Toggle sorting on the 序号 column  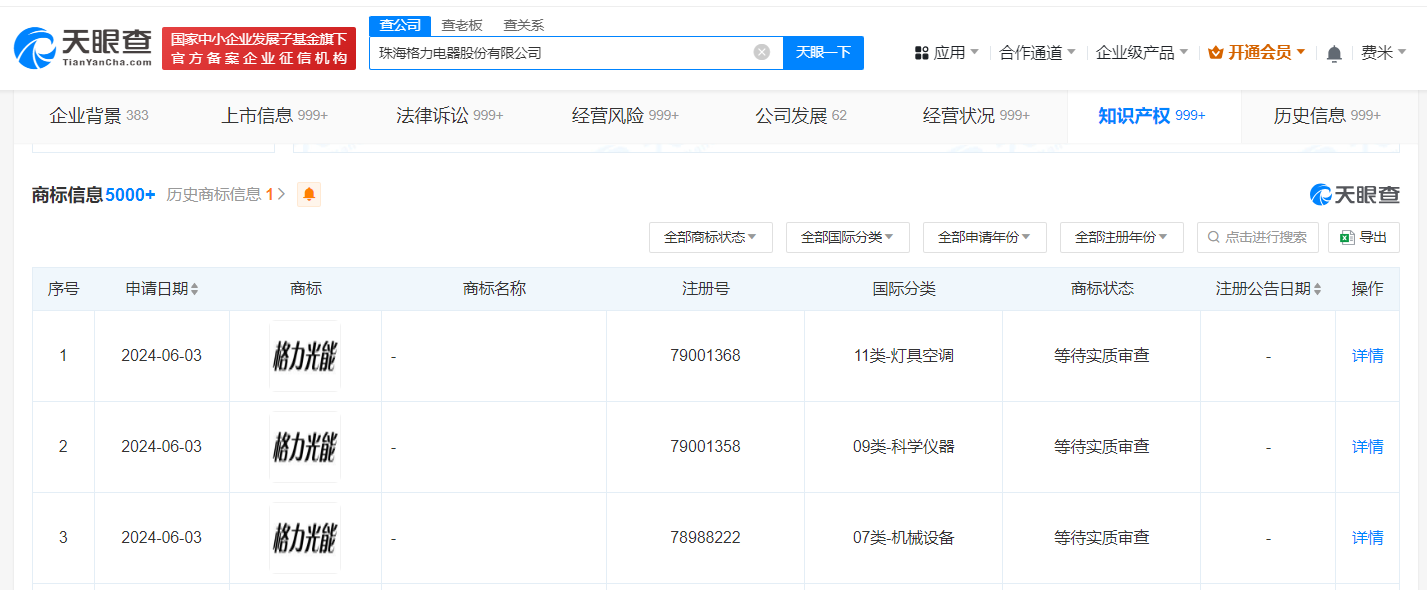(63, 288)
